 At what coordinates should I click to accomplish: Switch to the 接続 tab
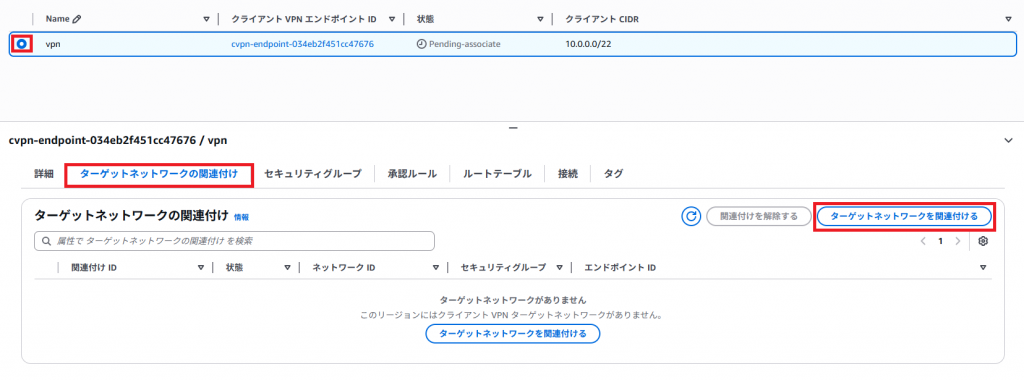click(568, 174)
